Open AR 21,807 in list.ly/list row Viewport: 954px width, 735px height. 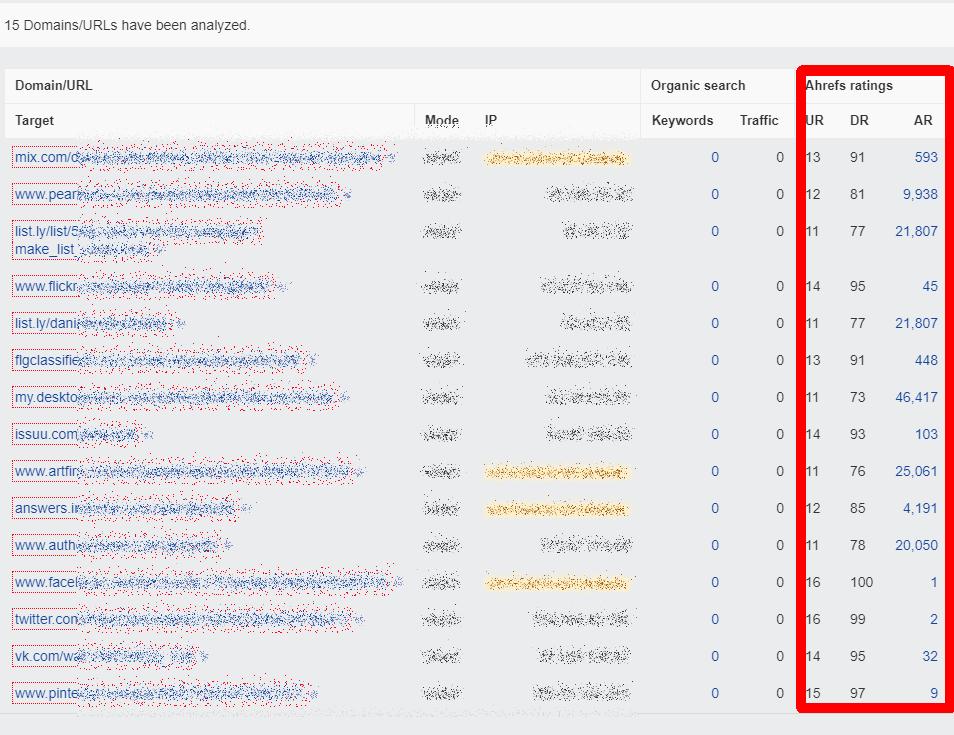916,232
